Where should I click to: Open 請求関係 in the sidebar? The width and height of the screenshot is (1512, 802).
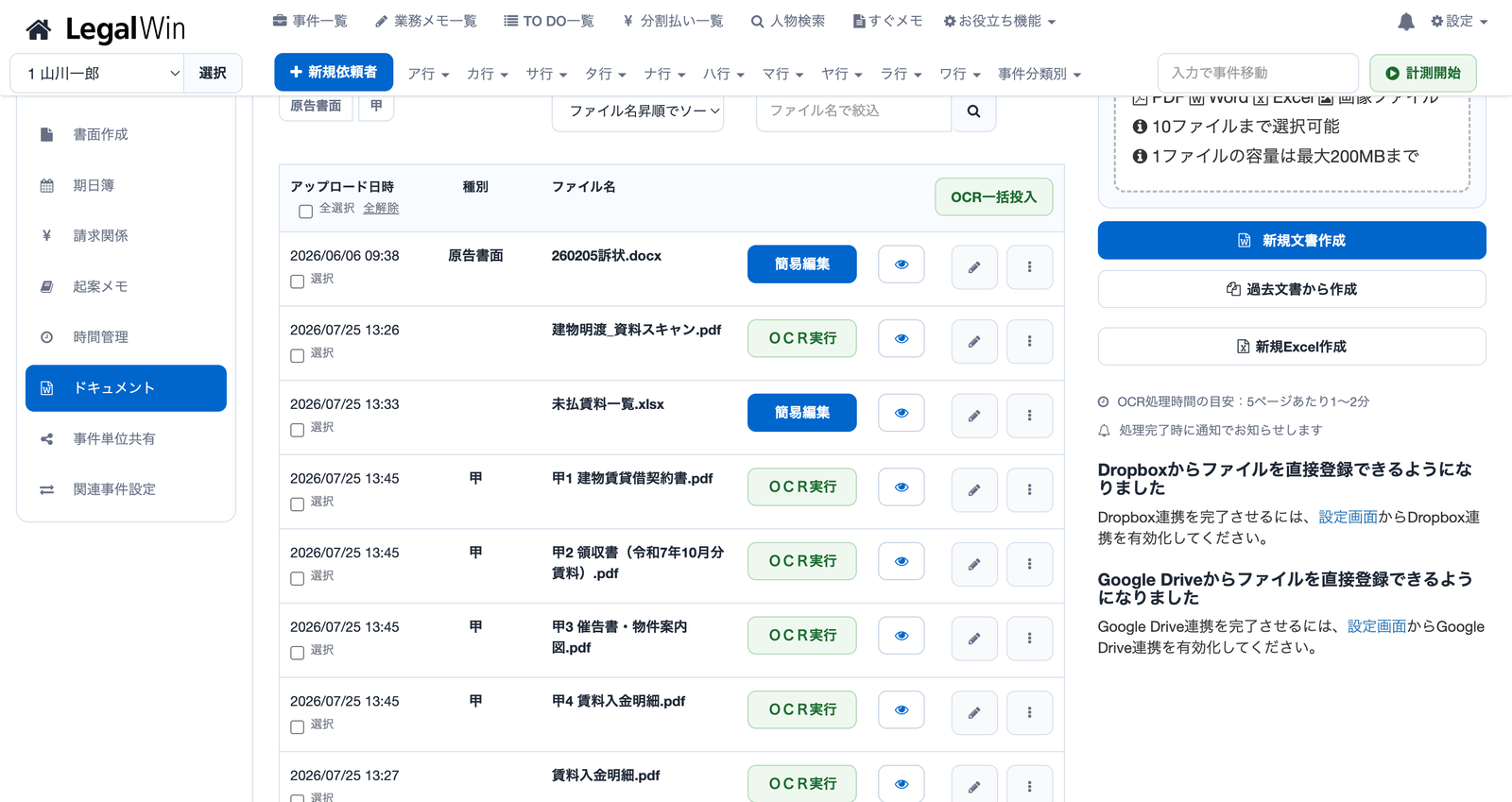point(126,236)
